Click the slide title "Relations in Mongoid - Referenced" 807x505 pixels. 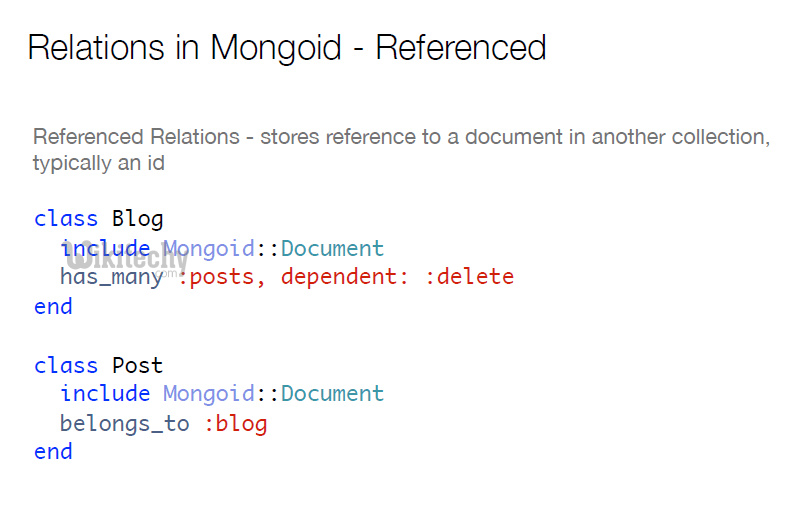click(x=286, y=47)
